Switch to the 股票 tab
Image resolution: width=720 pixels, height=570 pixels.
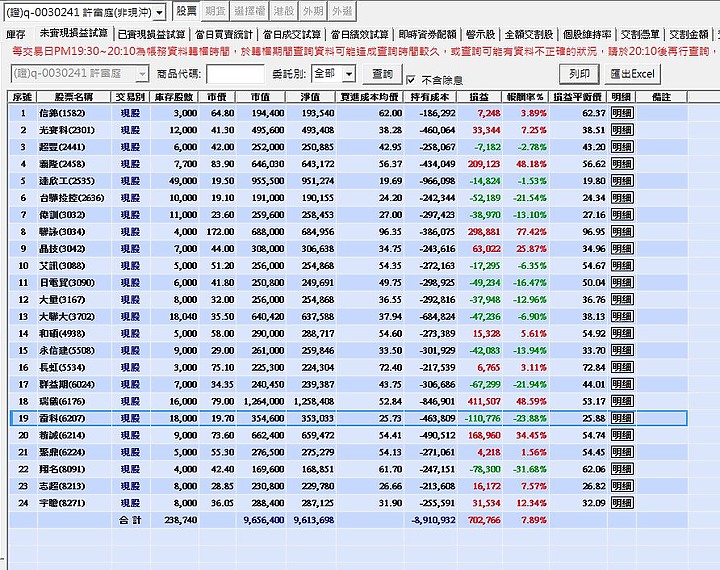click(x=186, y=11)
